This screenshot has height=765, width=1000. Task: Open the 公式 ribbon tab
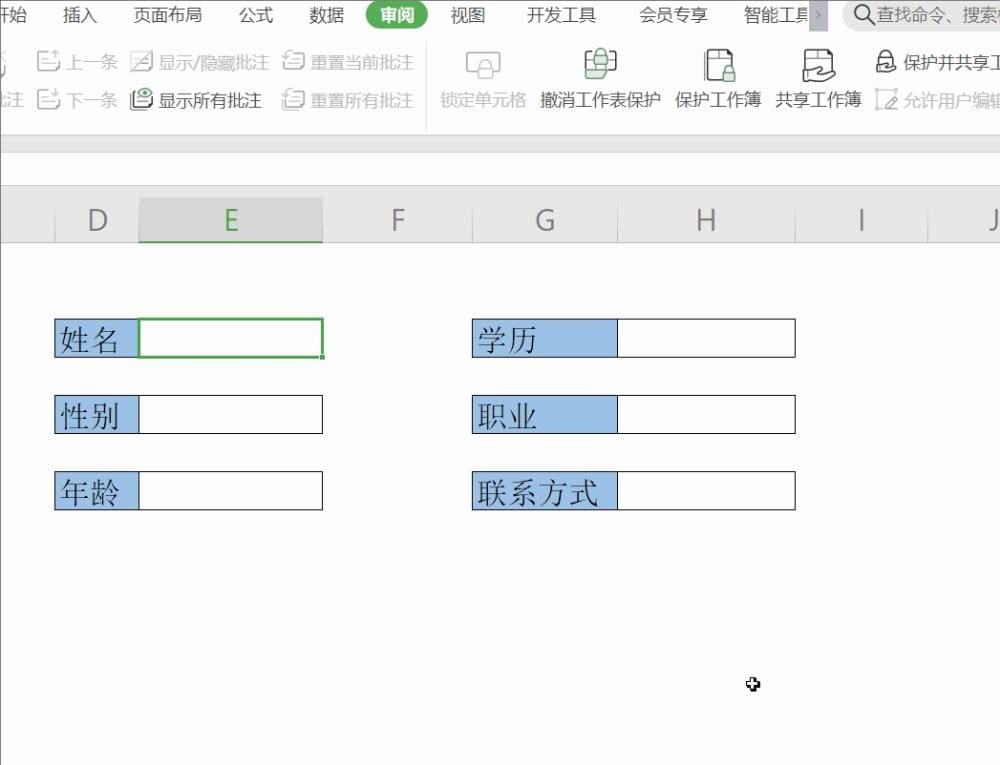tap(255, 15)
